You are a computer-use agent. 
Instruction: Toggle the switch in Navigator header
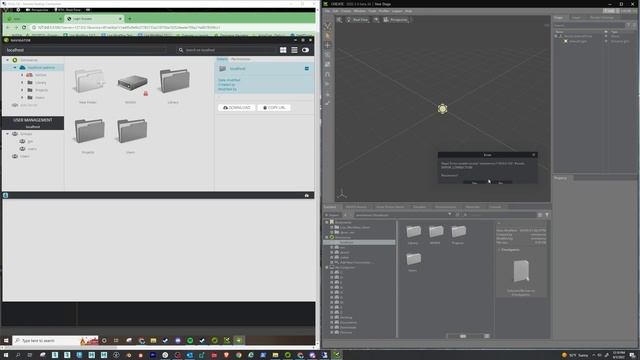point(305,50)
